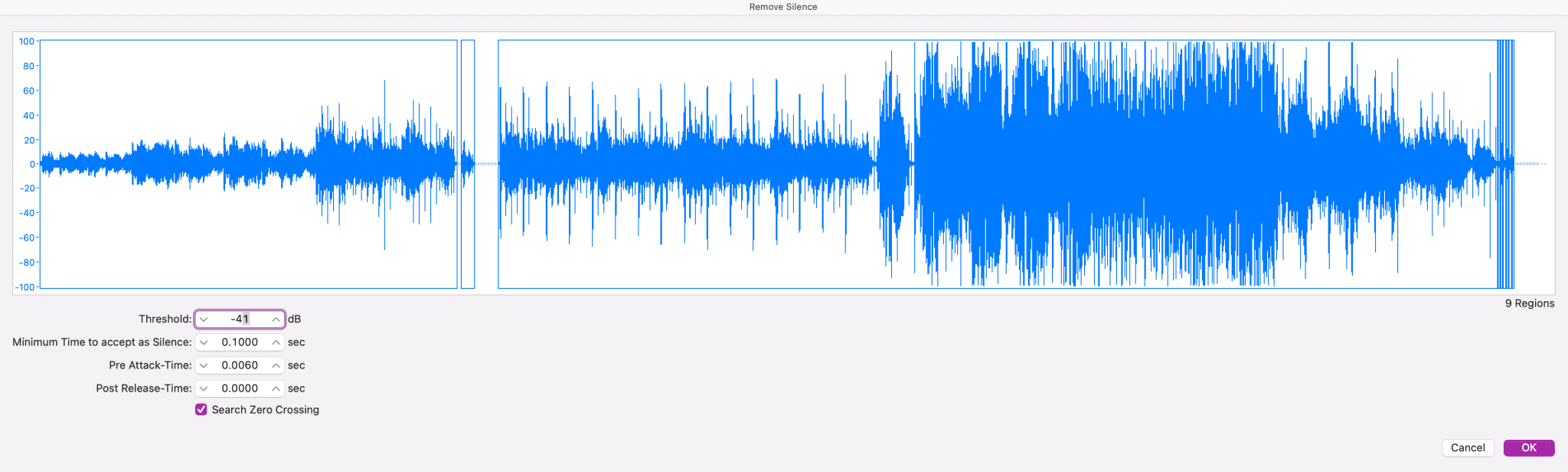Decrease the Post Release-Time value
Screen dimensions: 1568x472
(x=204, y=388)
